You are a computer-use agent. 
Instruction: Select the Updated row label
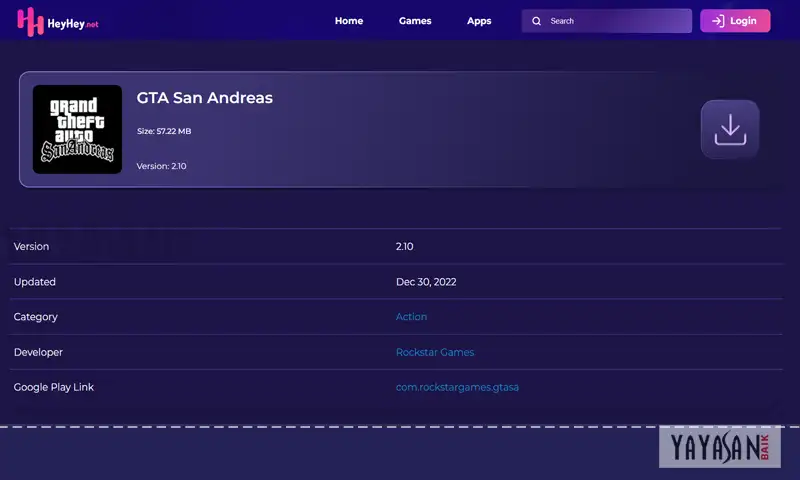pos(35,282)
